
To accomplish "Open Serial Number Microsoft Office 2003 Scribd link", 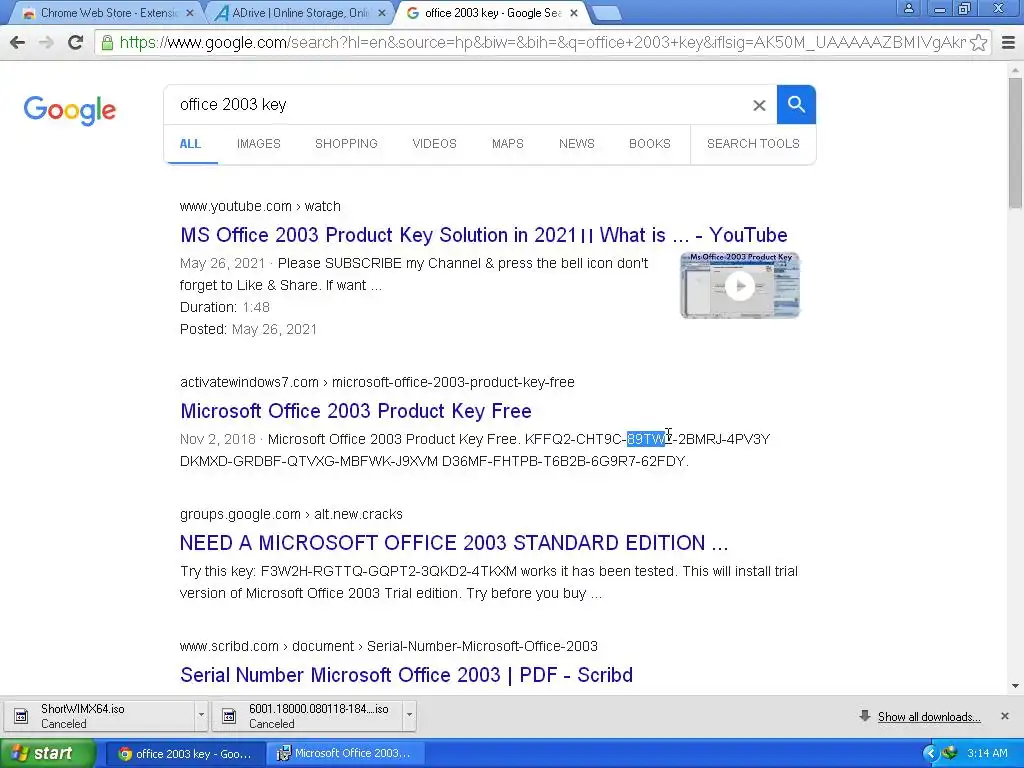I will 406,675.
